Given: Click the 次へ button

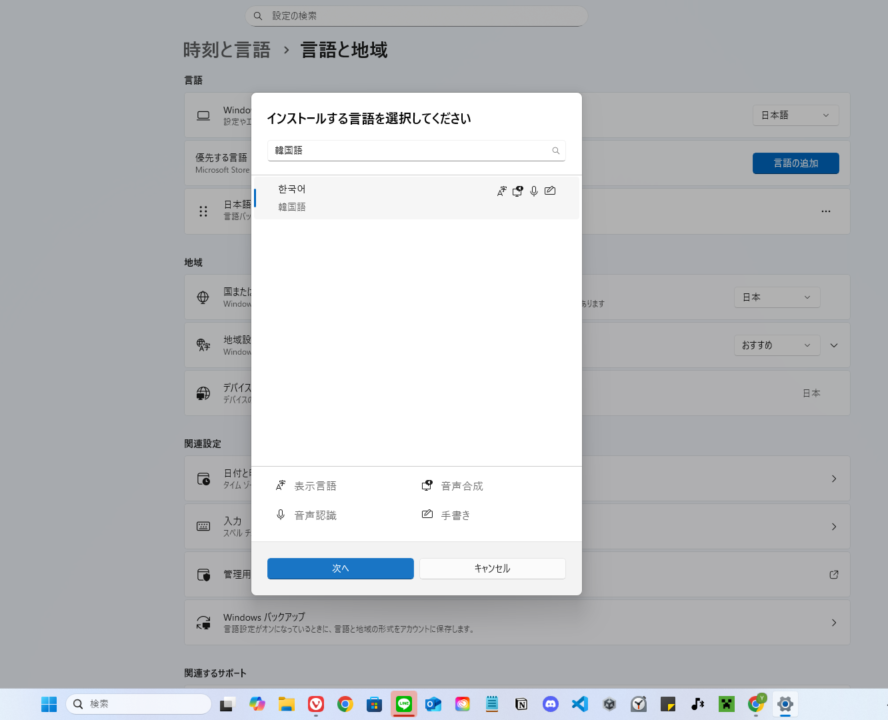Looking at the screenshot, I should coord(340,568).
